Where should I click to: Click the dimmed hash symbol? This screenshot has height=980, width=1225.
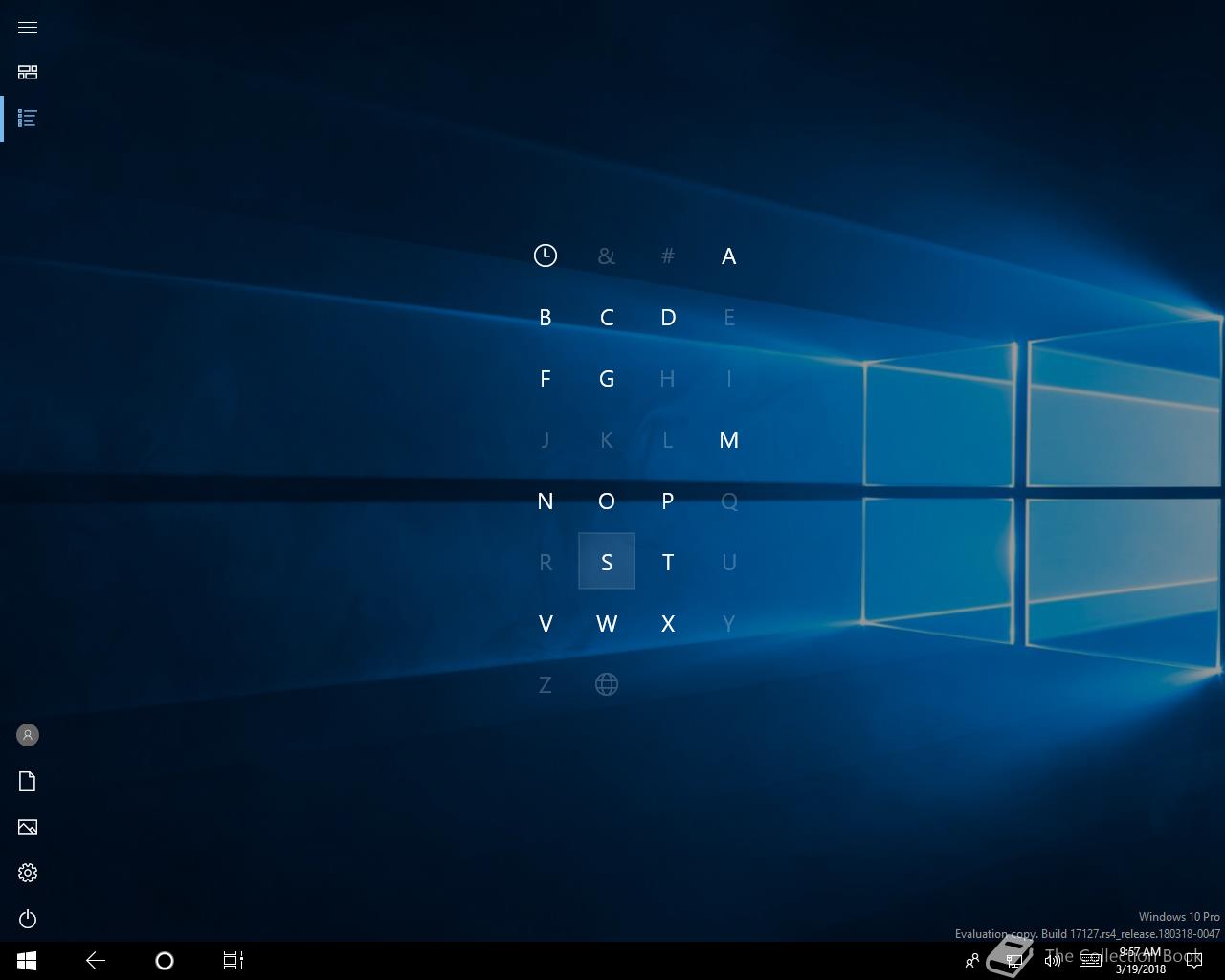pos(668,256)
